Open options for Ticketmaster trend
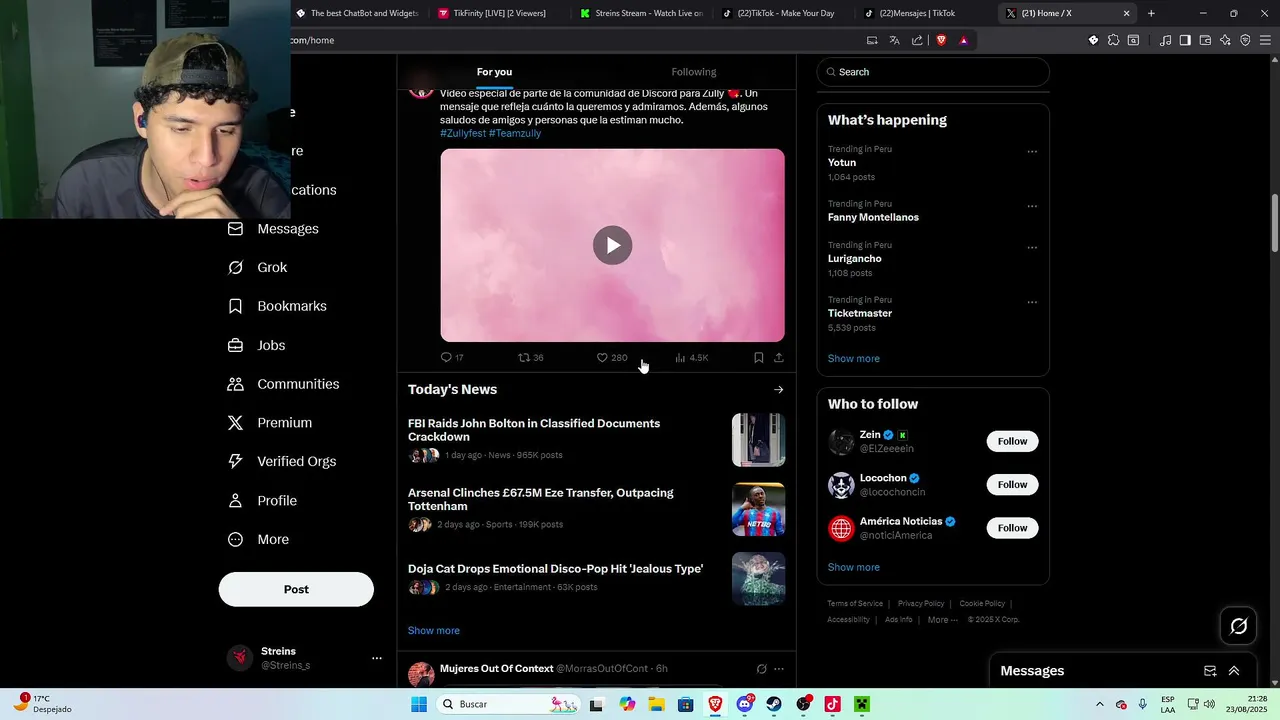The height and width of the screenshot is (720, 1280). click(1032, 303)
